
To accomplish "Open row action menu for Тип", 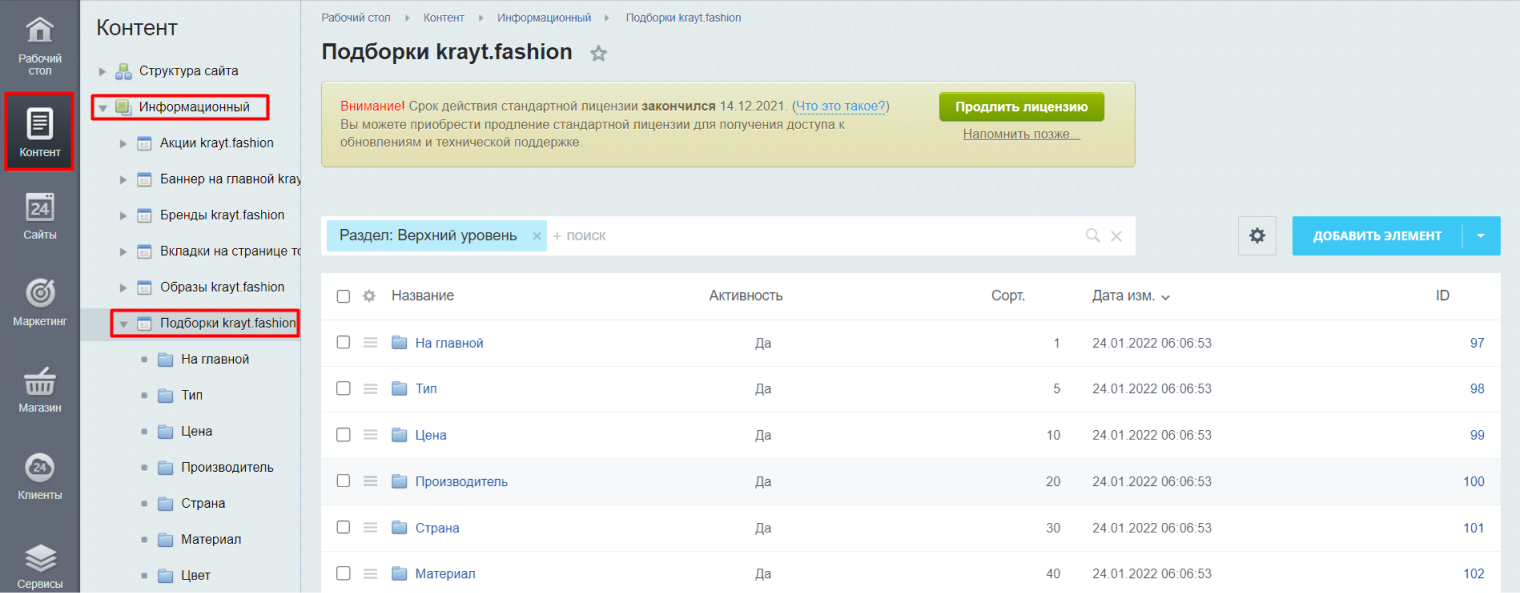I will [x=370, y=388].
